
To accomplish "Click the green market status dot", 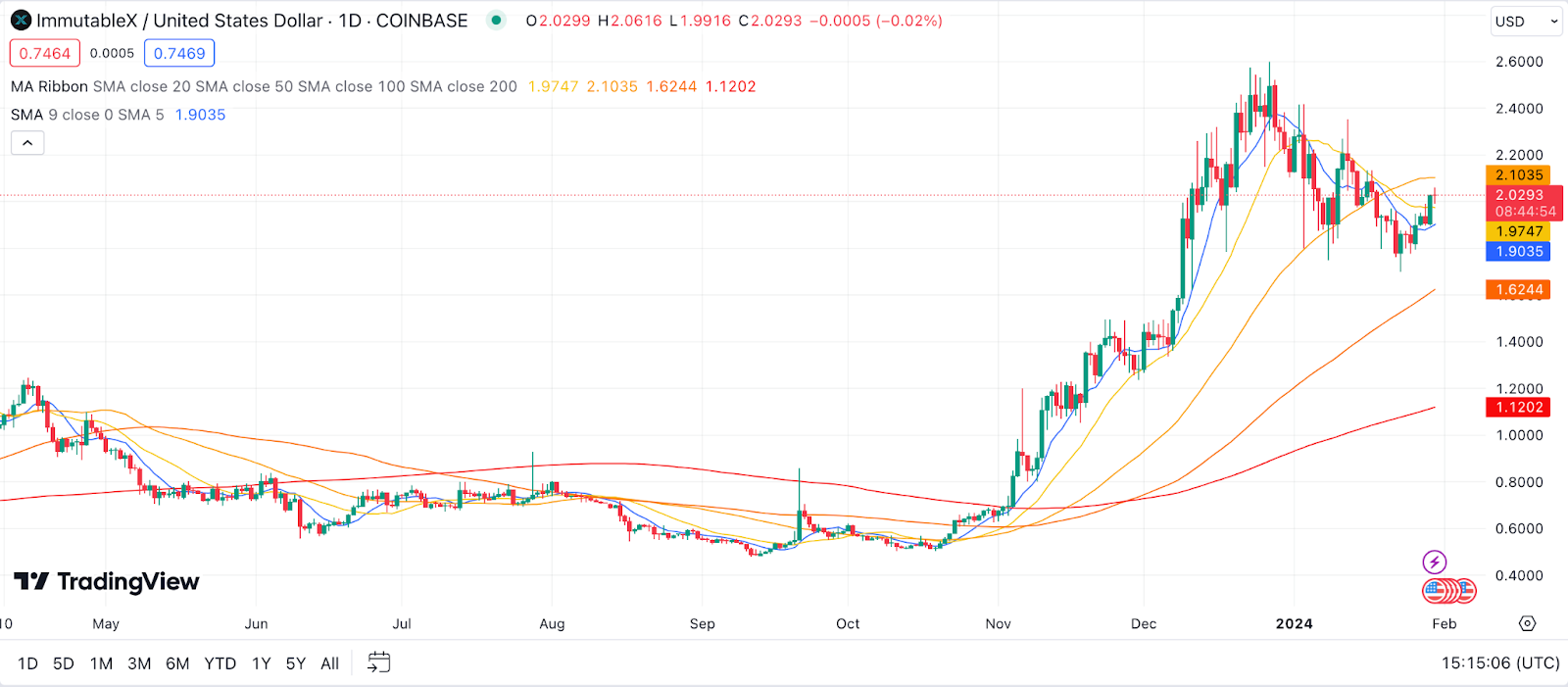I will pyautogui.click(x=497, y=21).
